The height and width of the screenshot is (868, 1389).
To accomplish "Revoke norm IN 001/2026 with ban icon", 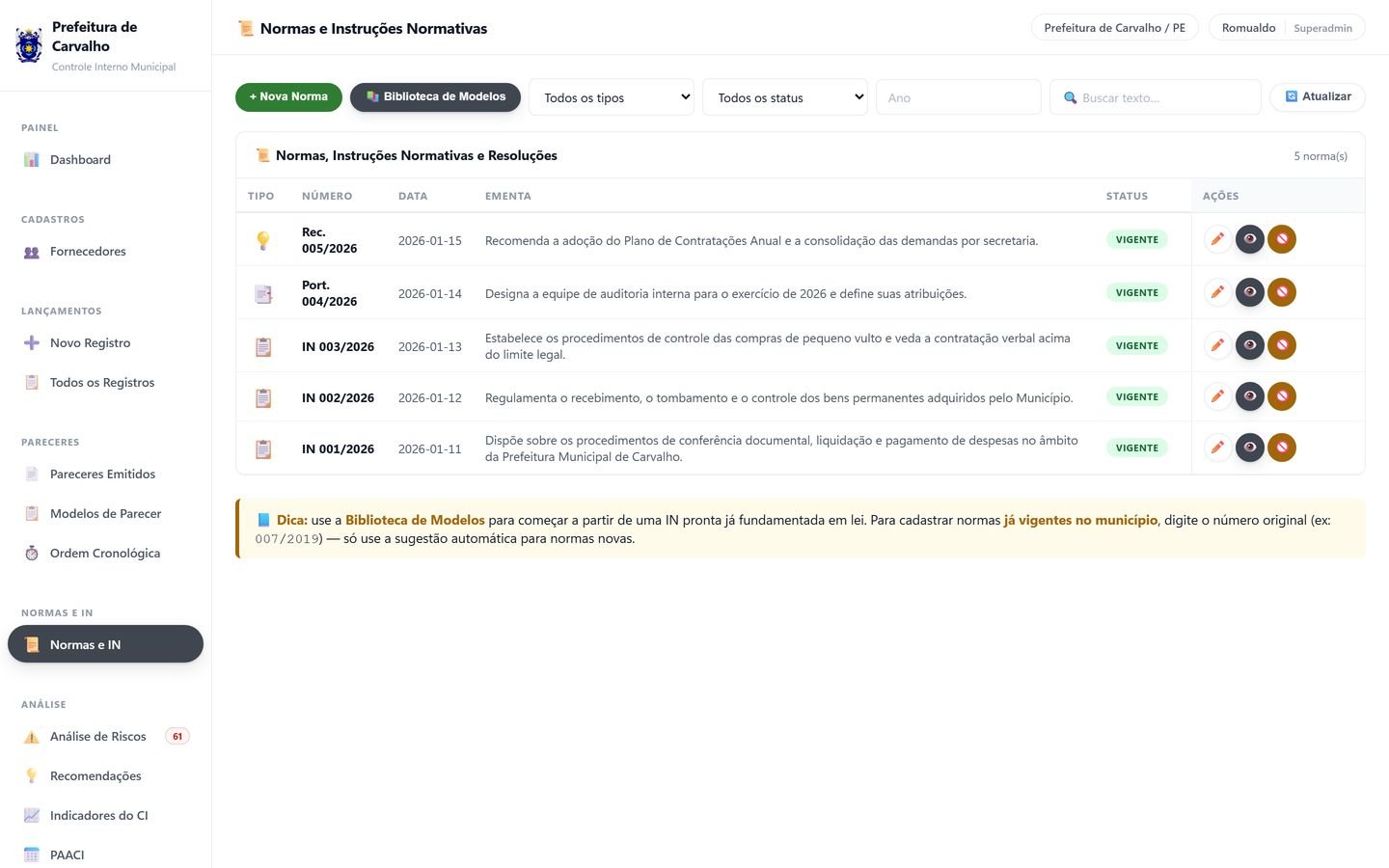I will [1282, 448].
